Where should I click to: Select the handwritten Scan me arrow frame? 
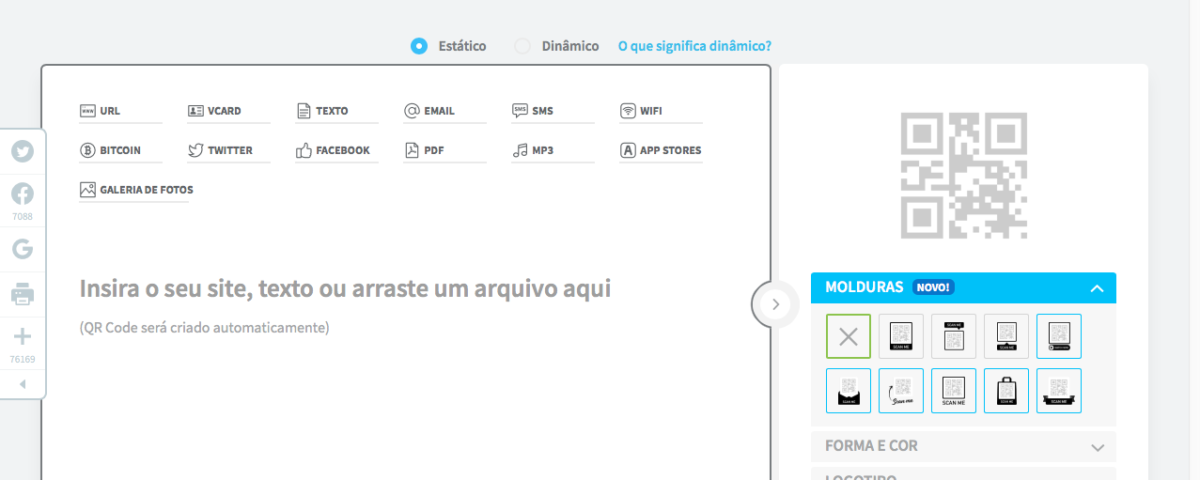901,390
